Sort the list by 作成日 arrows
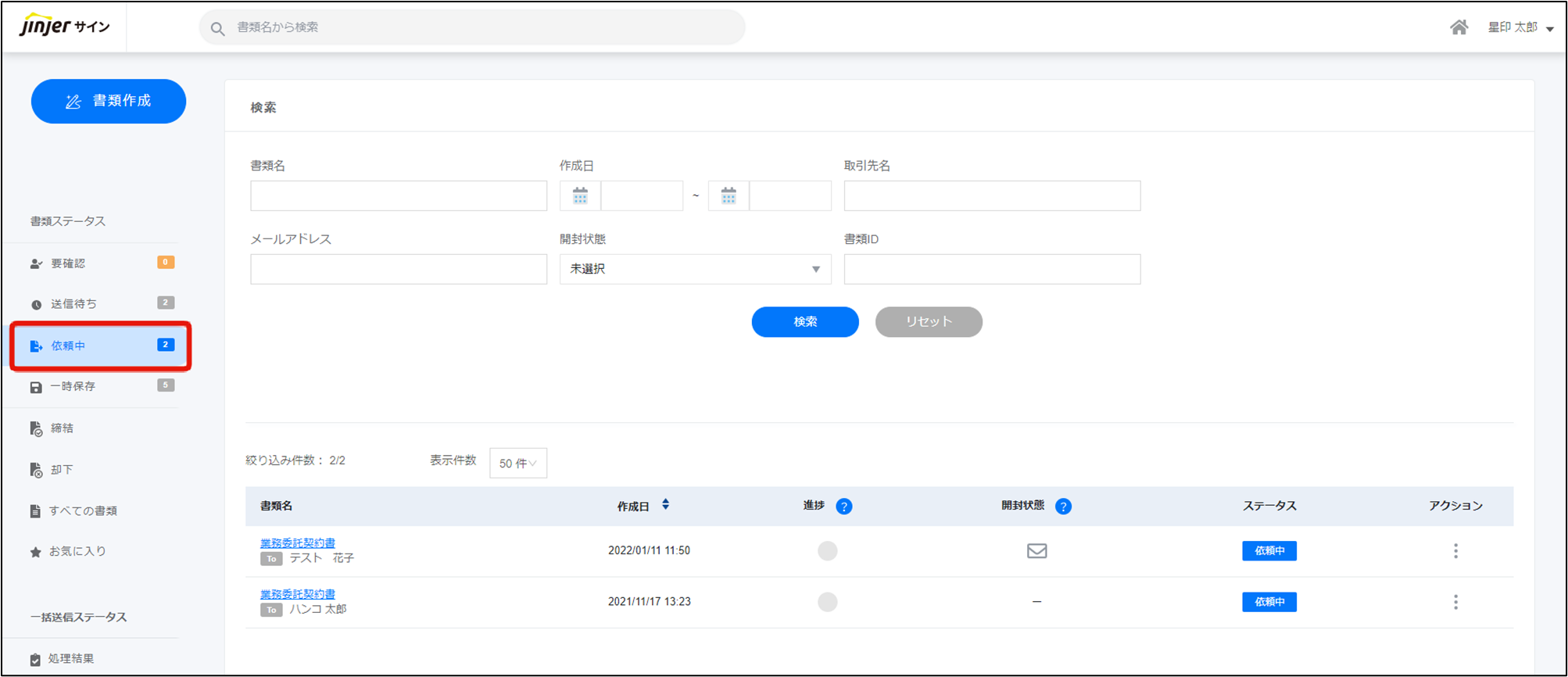 [x=665, y=505]
